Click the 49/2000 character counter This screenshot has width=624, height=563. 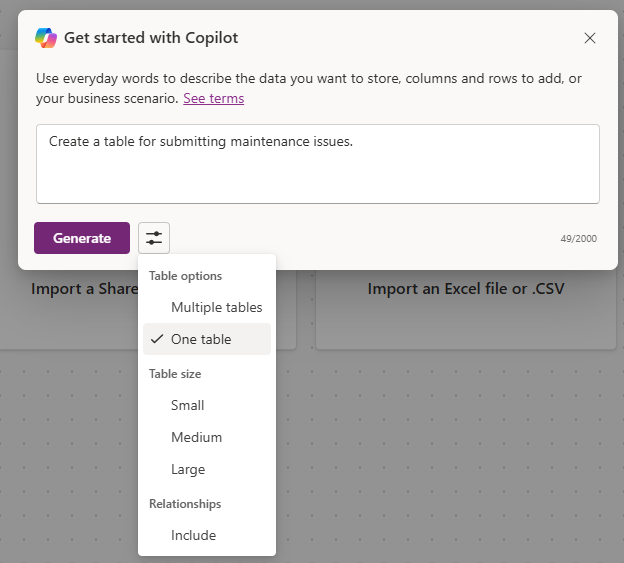579,239
